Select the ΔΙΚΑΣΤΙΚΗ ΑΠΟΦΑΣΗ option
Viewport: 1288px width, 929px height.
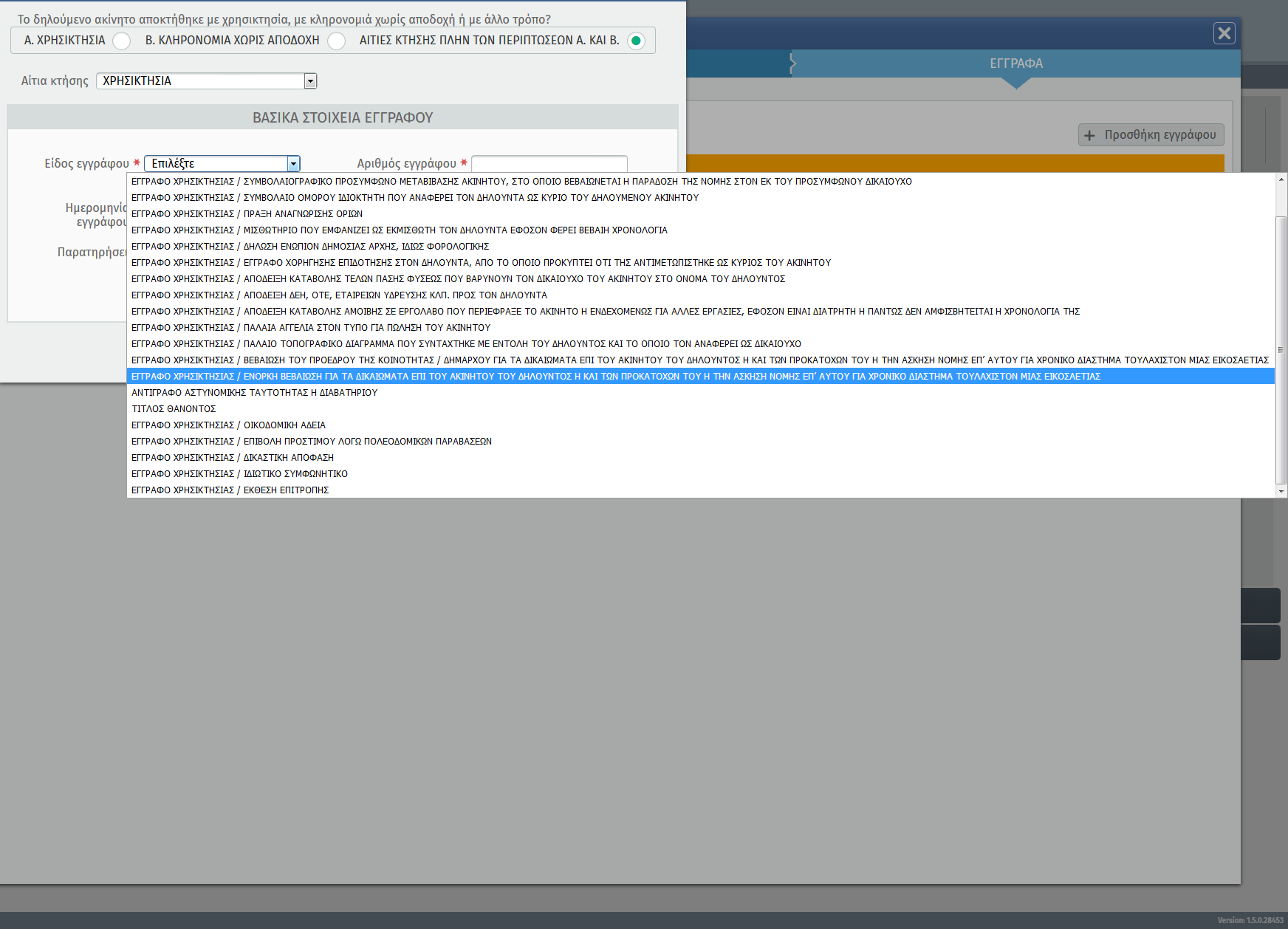point(233,458)
